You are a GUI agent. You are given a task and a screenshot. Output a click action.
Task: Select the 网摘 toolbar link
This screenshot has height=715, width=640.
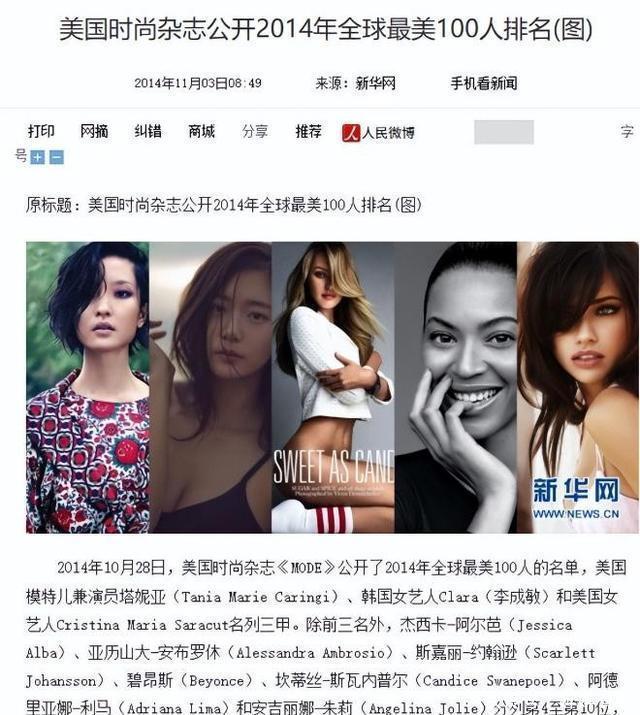pos(94,131)
